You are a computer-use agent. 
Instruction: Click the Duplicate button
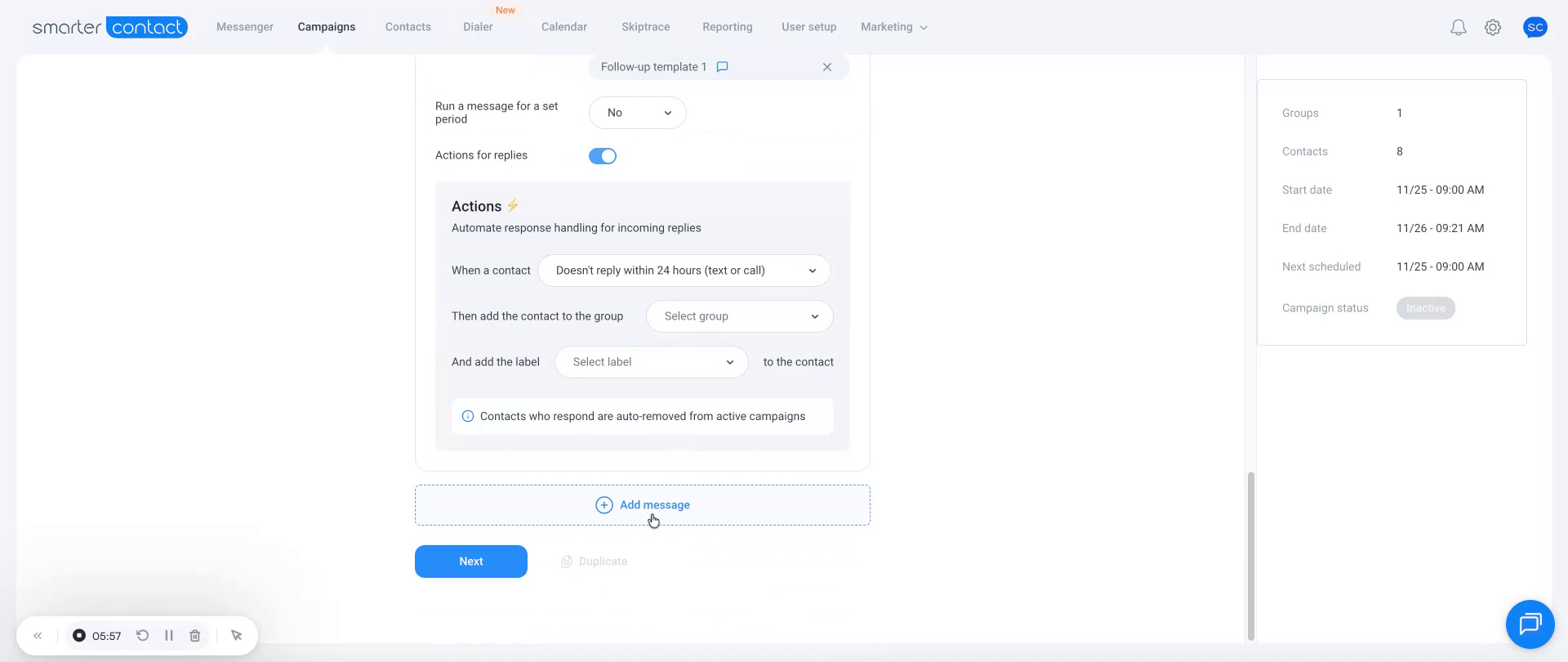point(594,561)
